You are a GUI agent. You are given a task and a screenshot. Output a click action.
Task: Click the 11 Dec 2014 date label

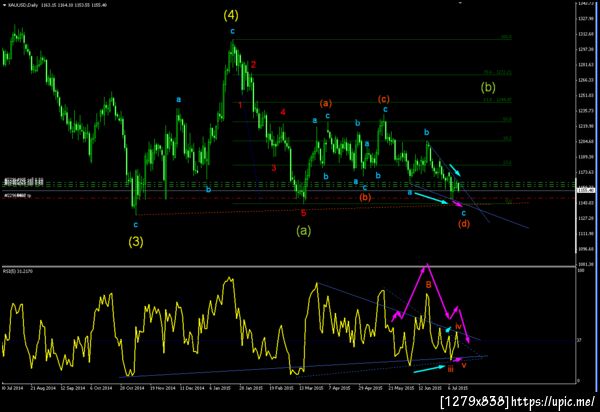192,388
